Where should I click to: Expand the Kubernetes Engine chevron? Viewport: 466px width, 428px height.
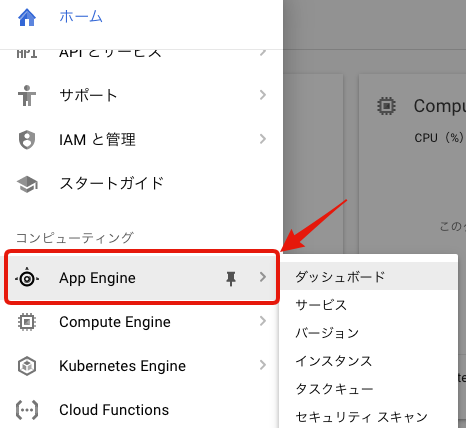coord(263,365)
